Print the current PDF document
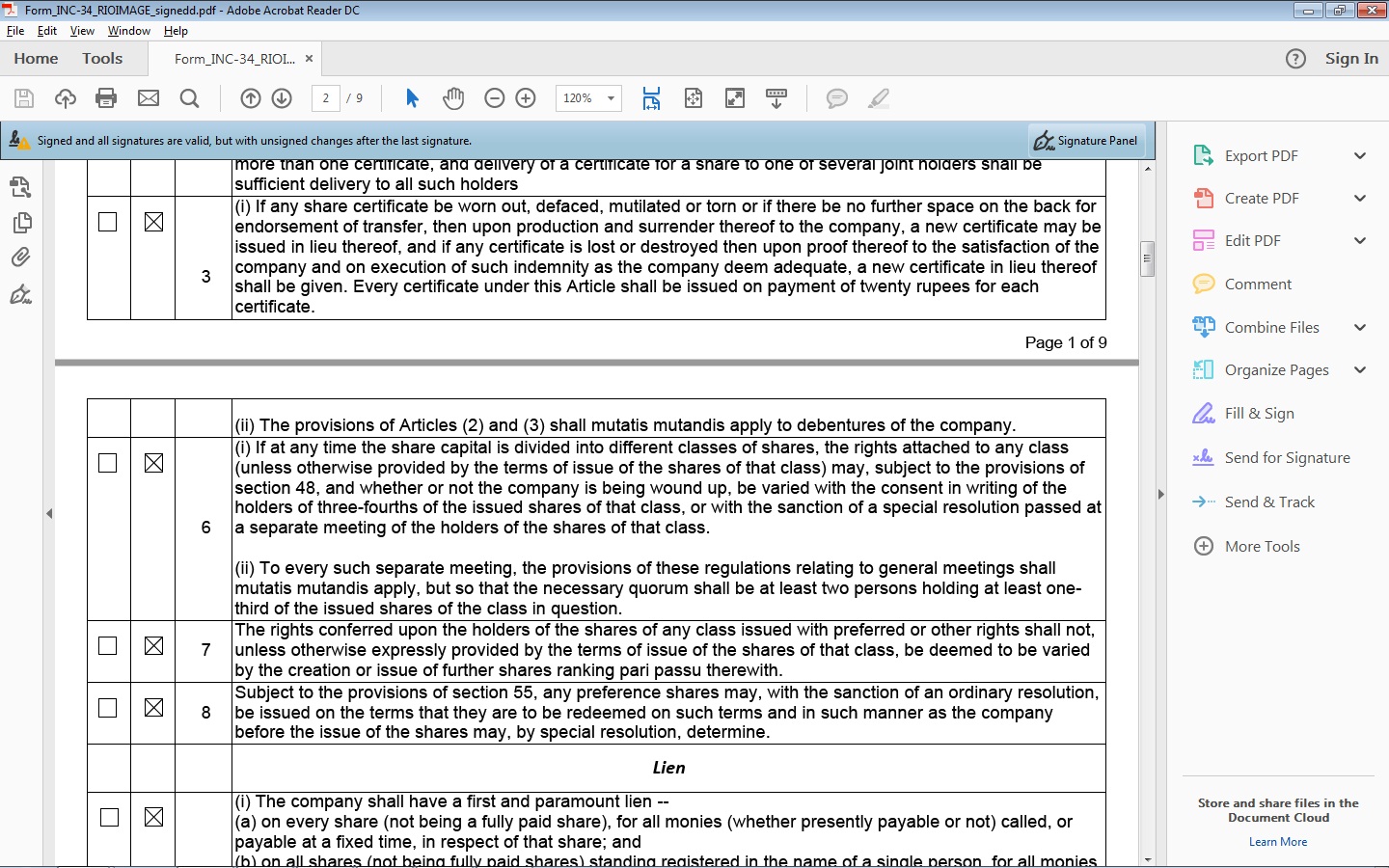The height and width of the screenshot is (868, 1389). 106,98
